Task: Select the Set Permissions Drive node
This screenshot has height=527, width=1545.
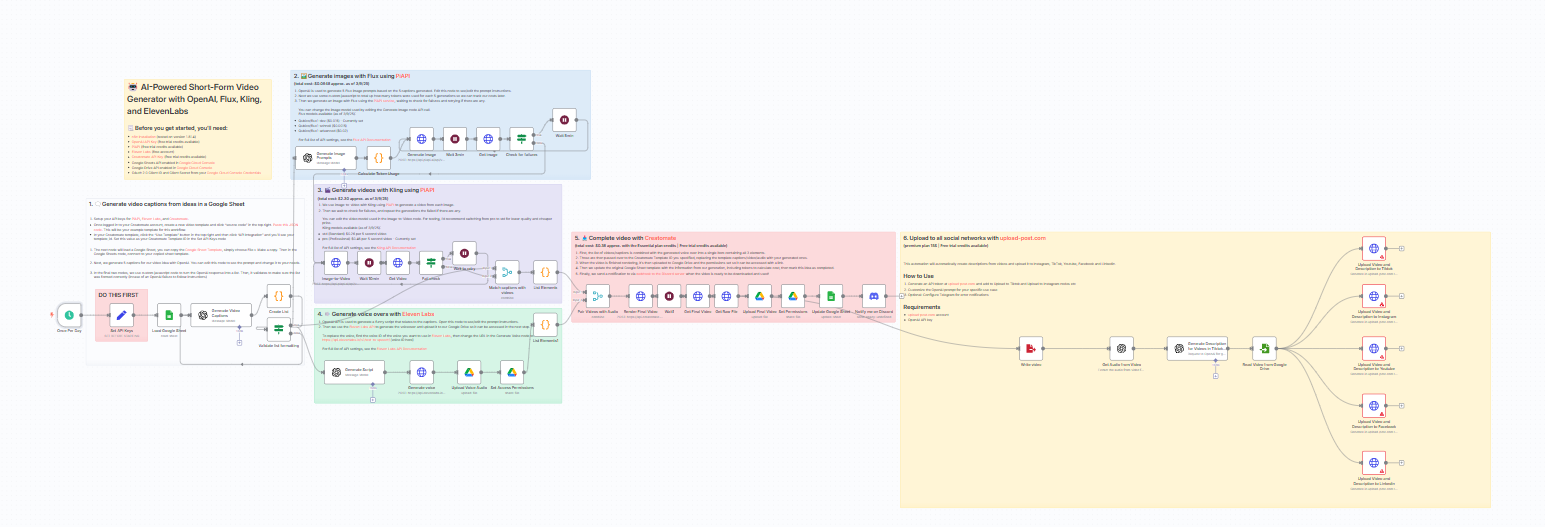Action: 792,295
